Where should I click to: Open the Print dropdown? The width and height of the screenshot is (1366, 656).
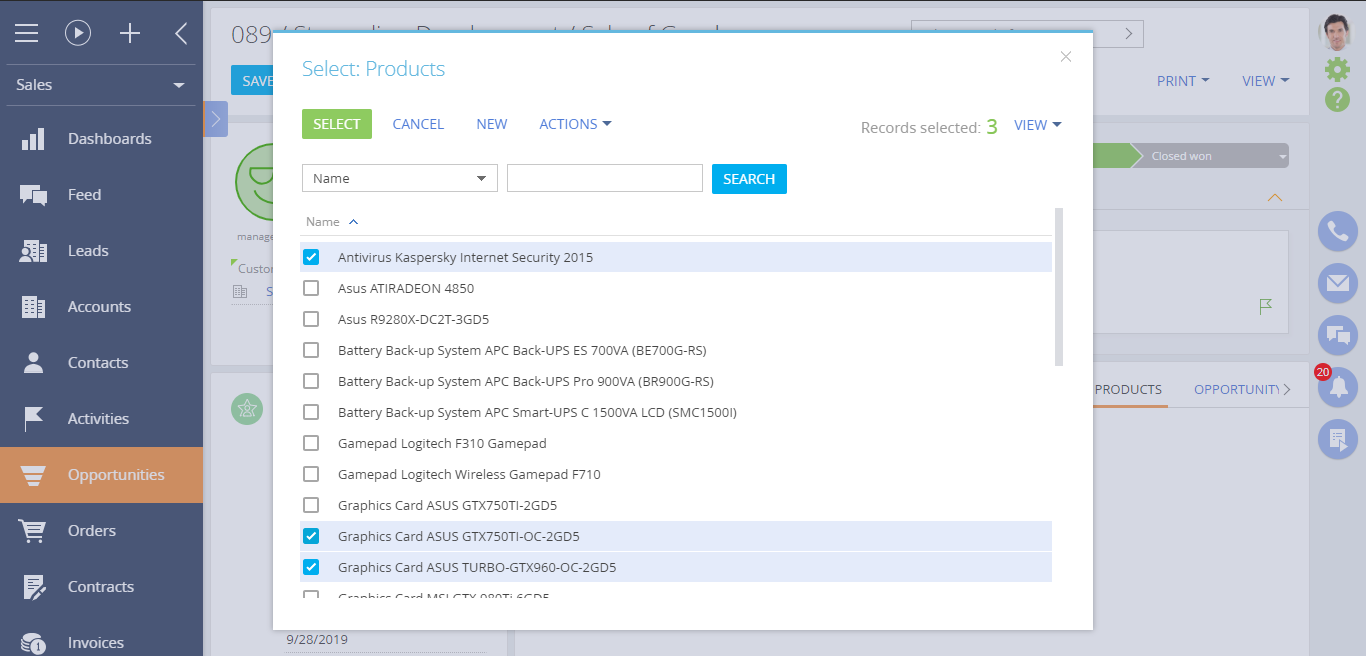(1183, 81)
